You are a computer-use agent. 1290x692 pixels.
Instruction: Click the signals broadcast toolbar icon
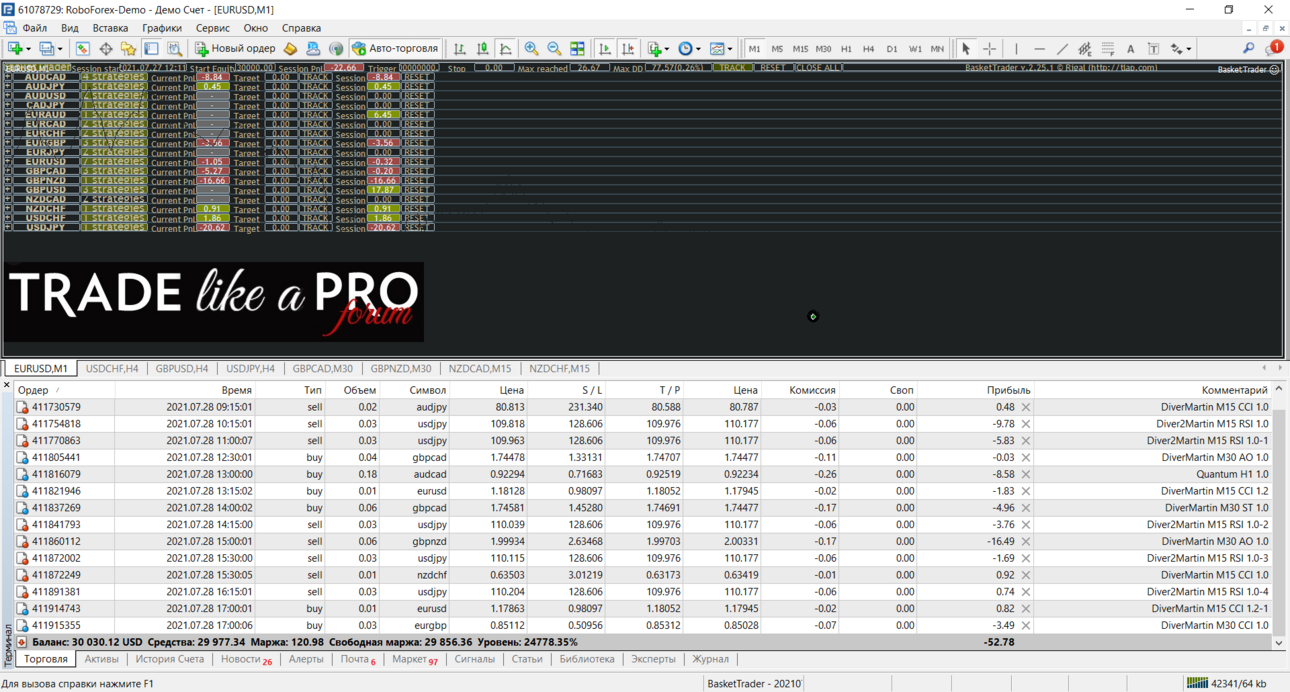point(336,48)
